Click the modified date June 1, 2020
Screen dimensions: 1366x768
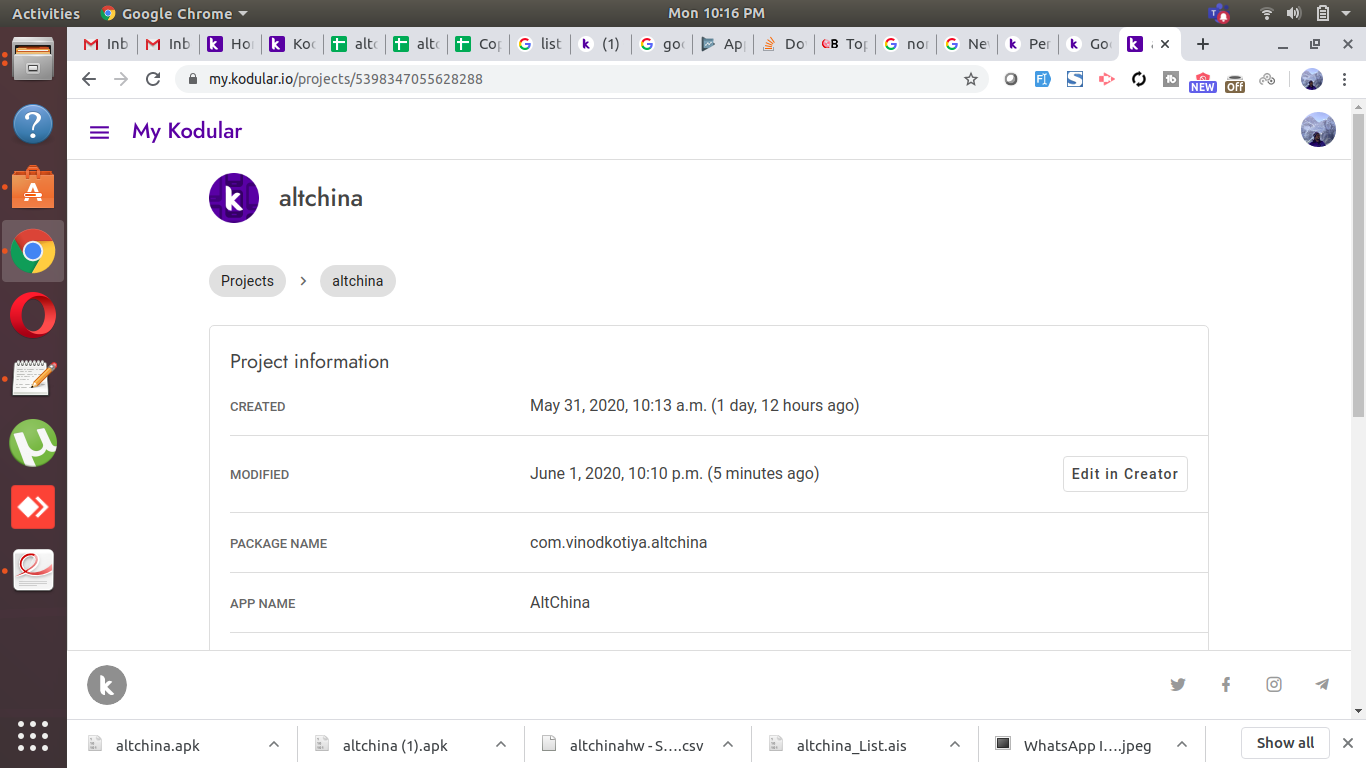coord(674,474)
